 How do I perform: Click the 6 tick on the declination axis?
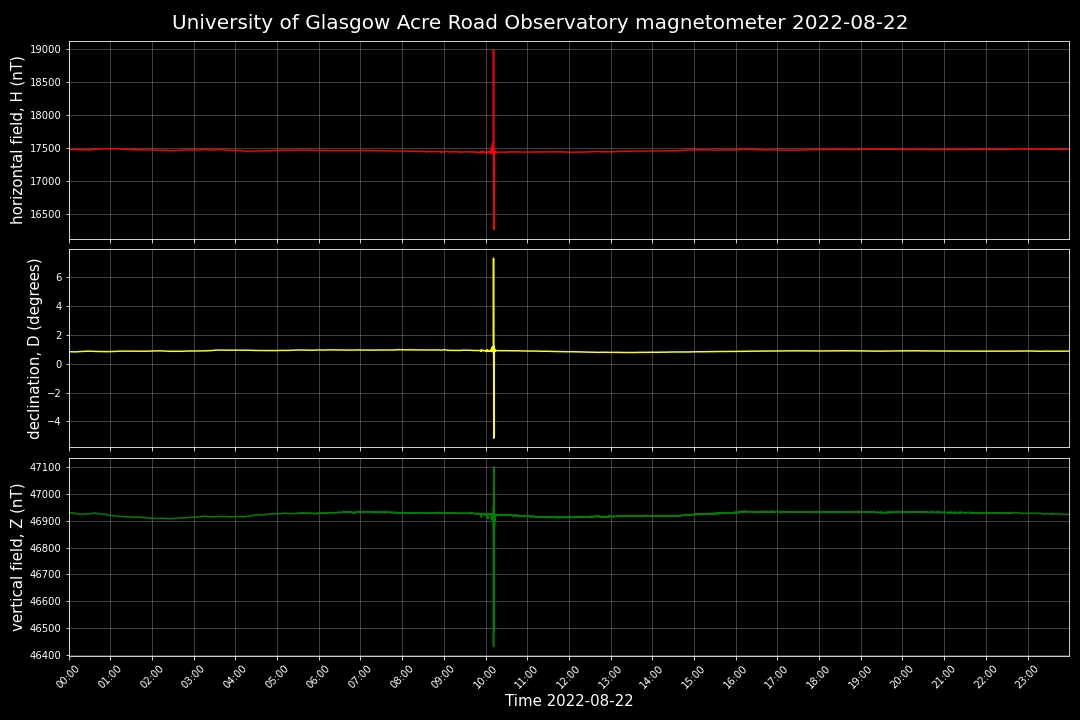59,278
